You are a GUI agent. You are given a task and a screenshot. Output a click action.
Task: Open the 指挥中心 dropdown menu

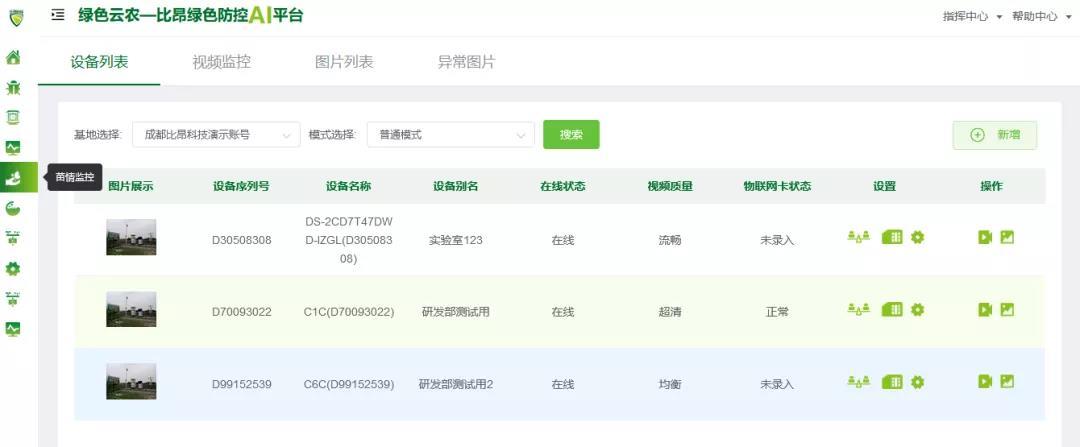click(972, 17)
